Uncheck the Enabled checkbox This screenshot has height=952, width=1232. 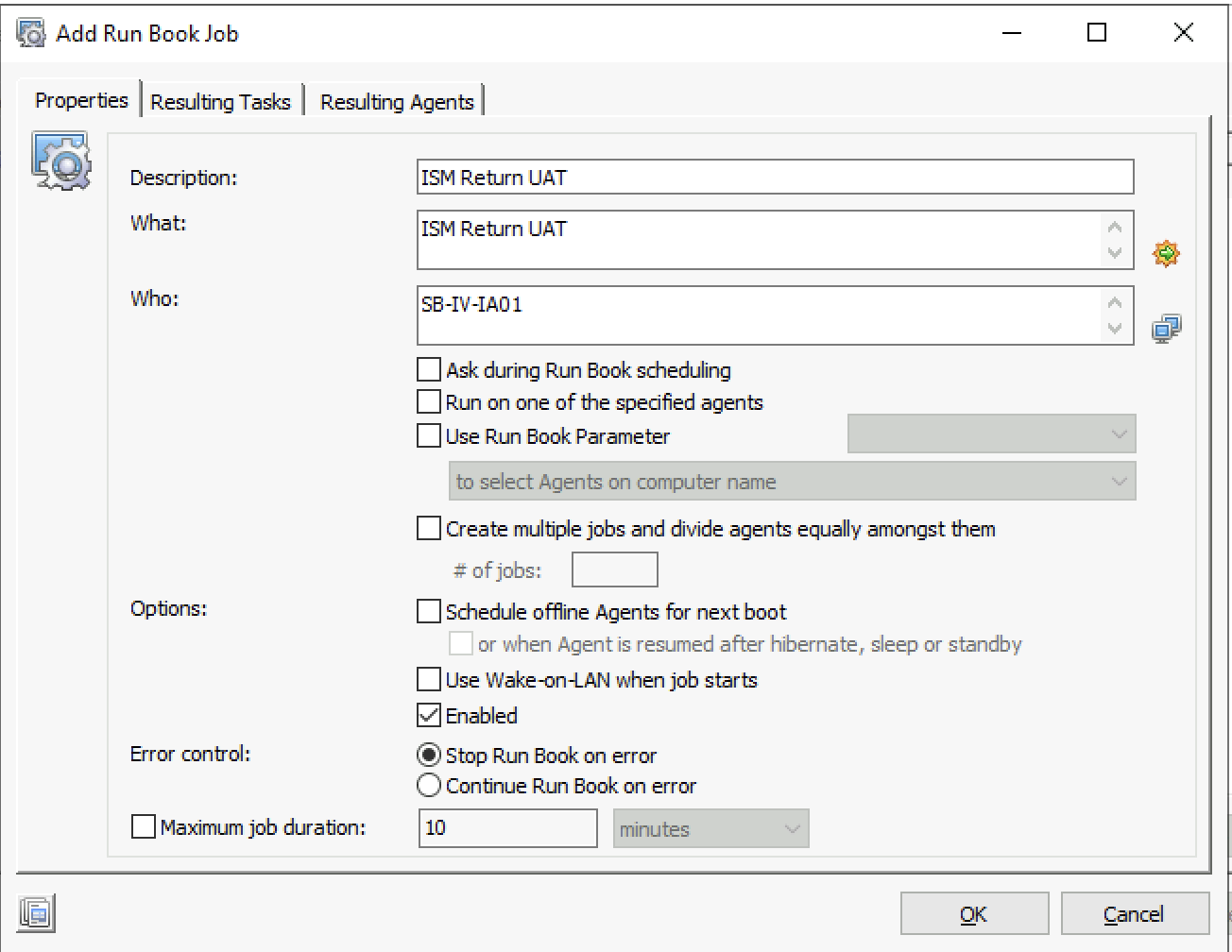(x=429, y=715)
